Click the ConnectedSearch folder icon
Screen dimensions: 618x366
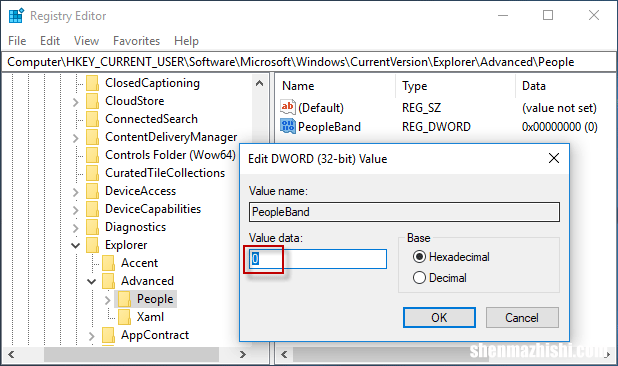(93, 119)
